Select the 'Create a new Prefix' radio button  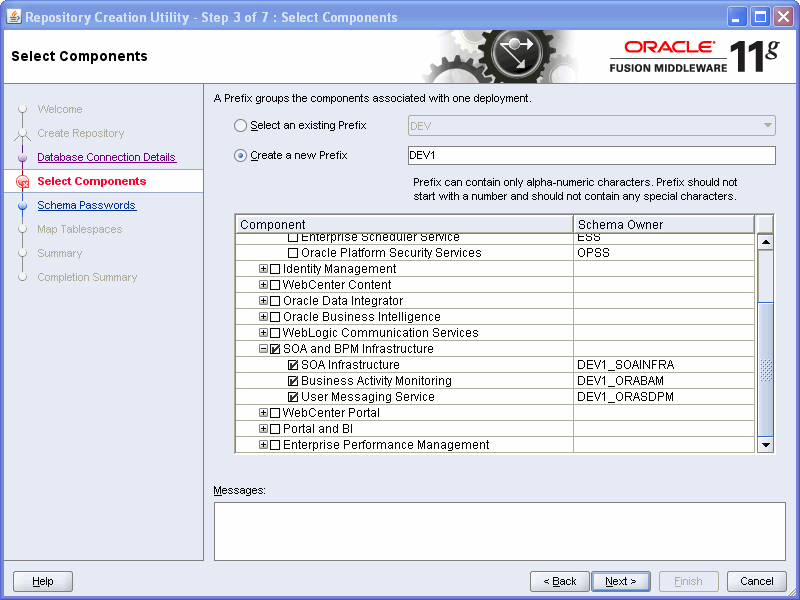tap(240, 156)
